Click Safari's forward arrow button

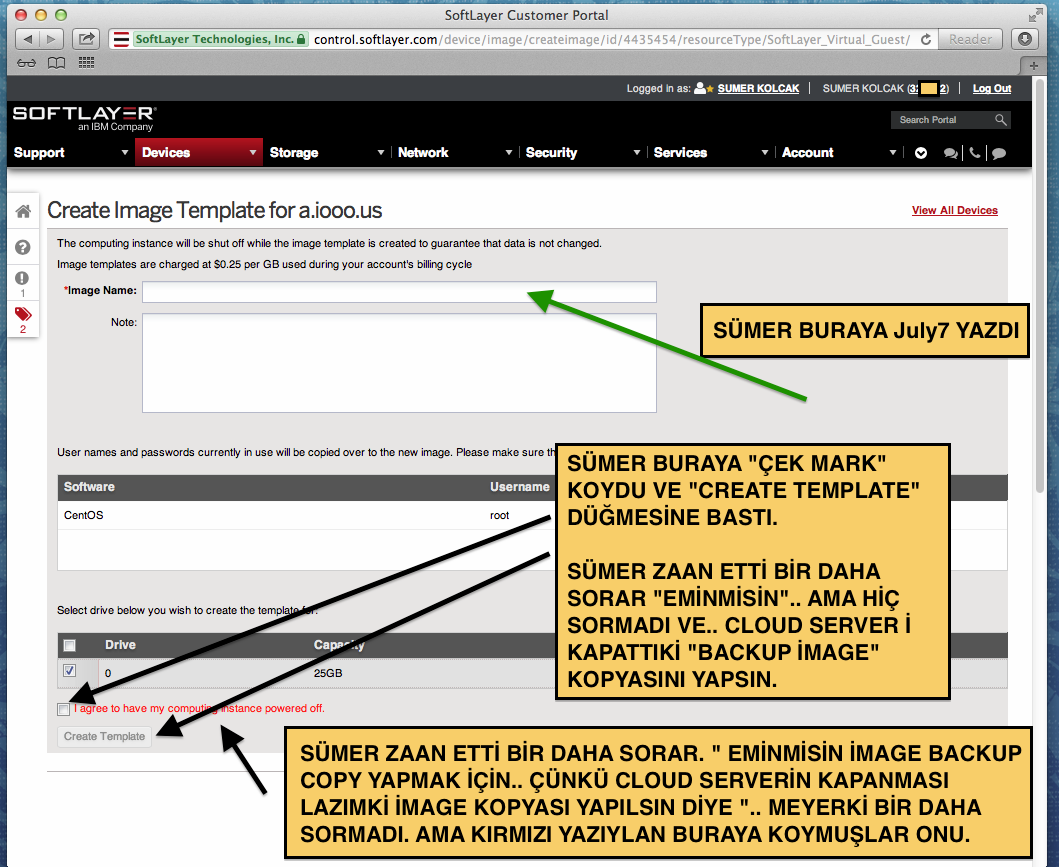click(x=51, y=39)
